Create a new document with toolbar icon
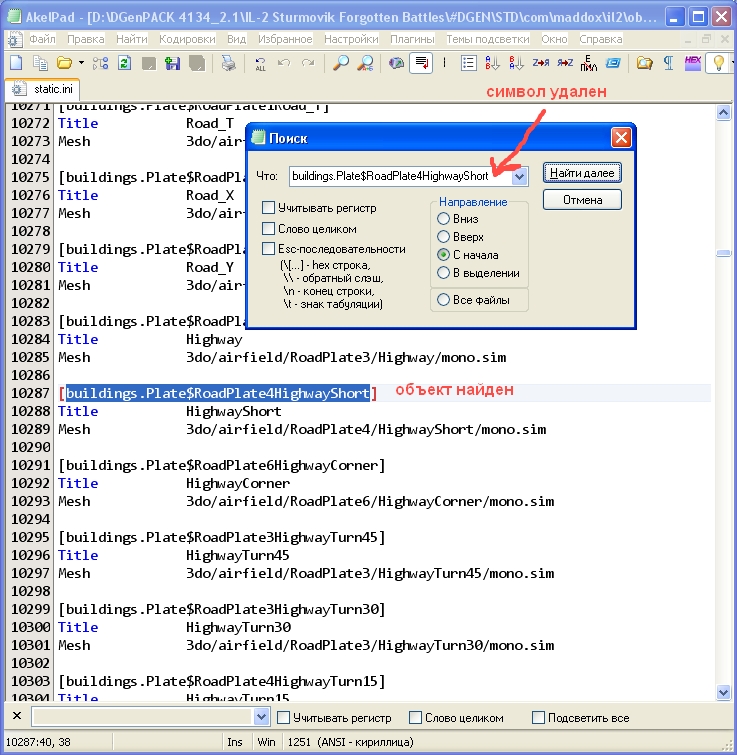 coord(16,63)
